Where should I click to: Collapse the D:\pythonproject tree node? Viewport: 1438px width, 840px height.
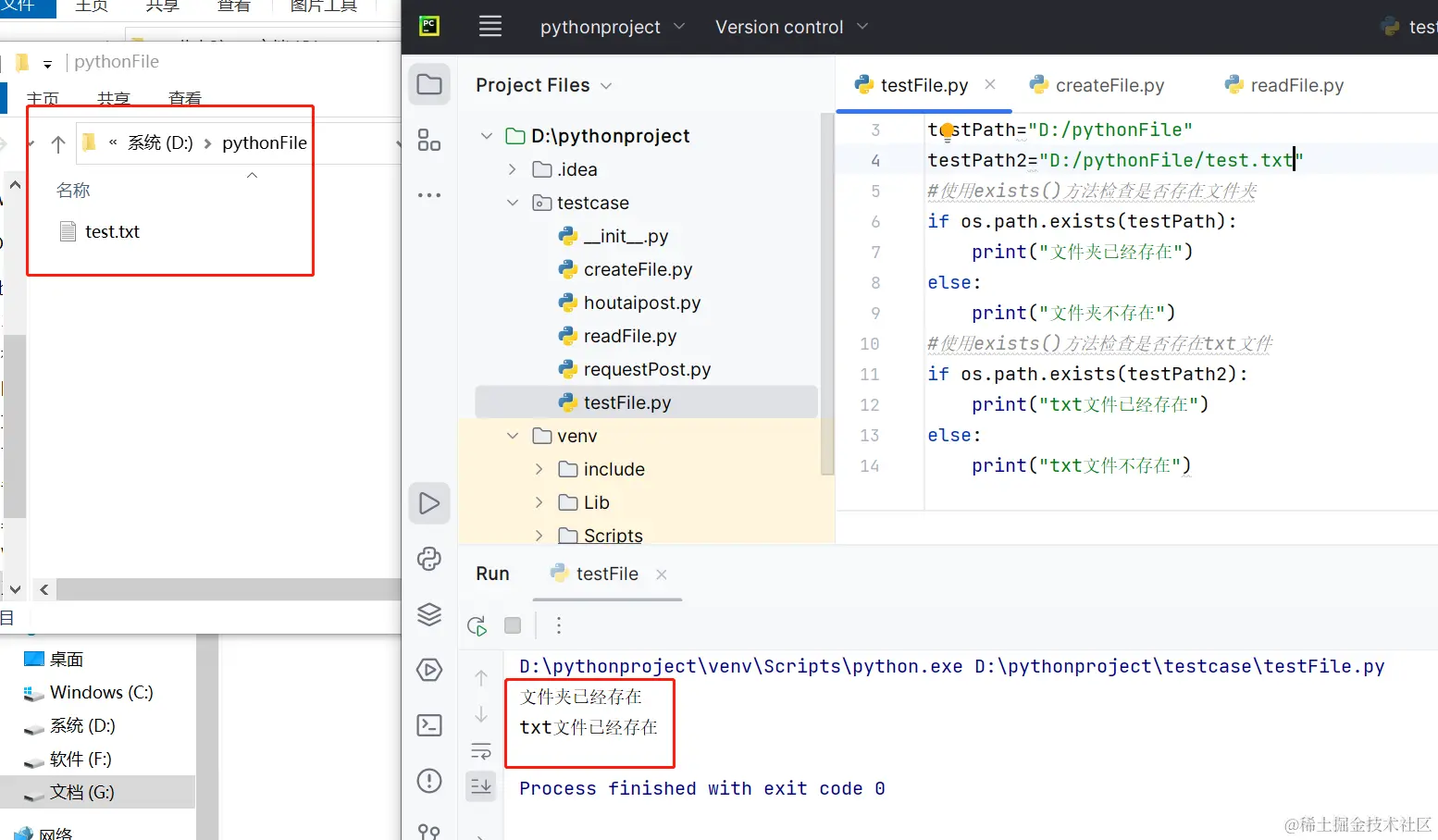[486, 136]
